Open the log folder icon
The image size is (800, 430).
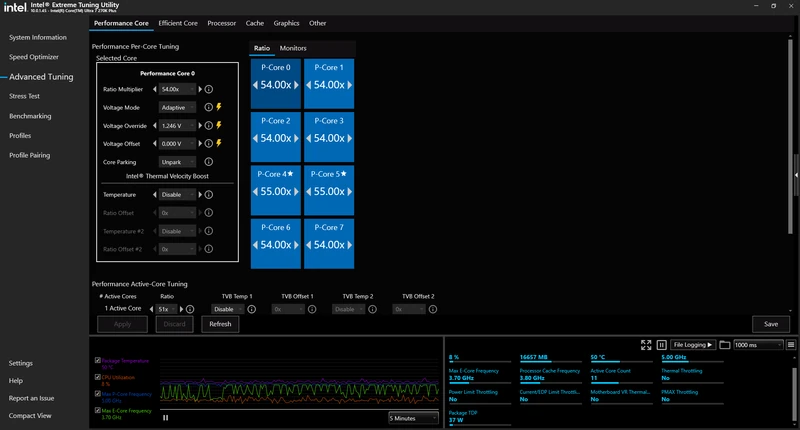coord(724,345)
